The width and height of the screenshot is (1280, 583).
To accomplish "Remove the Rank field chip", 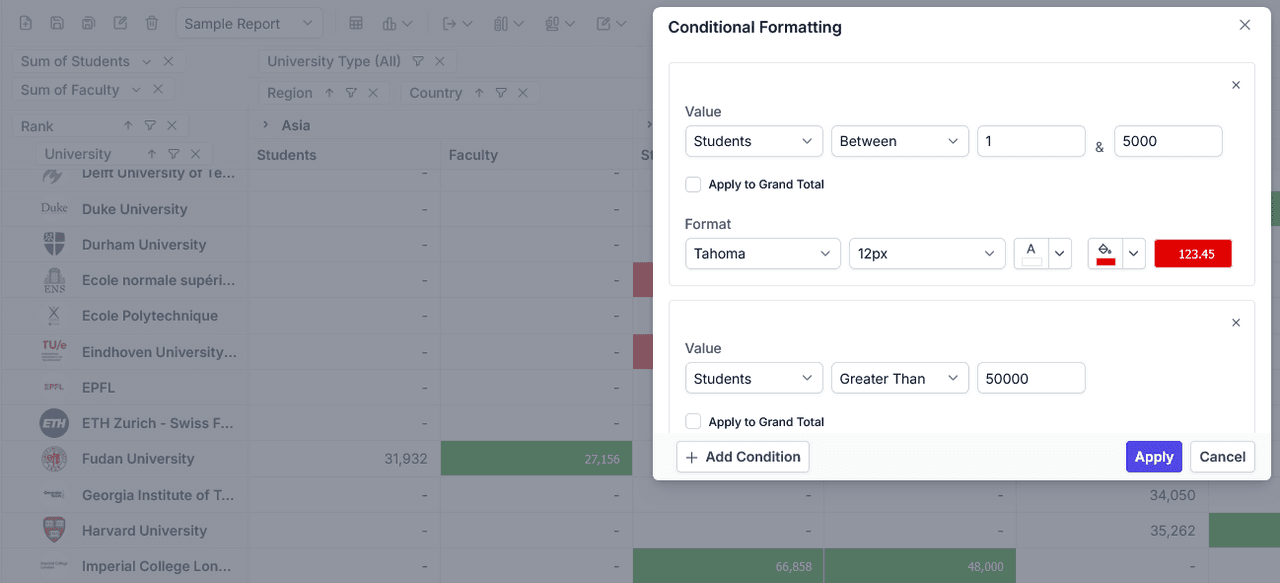I will click(172, 126).
